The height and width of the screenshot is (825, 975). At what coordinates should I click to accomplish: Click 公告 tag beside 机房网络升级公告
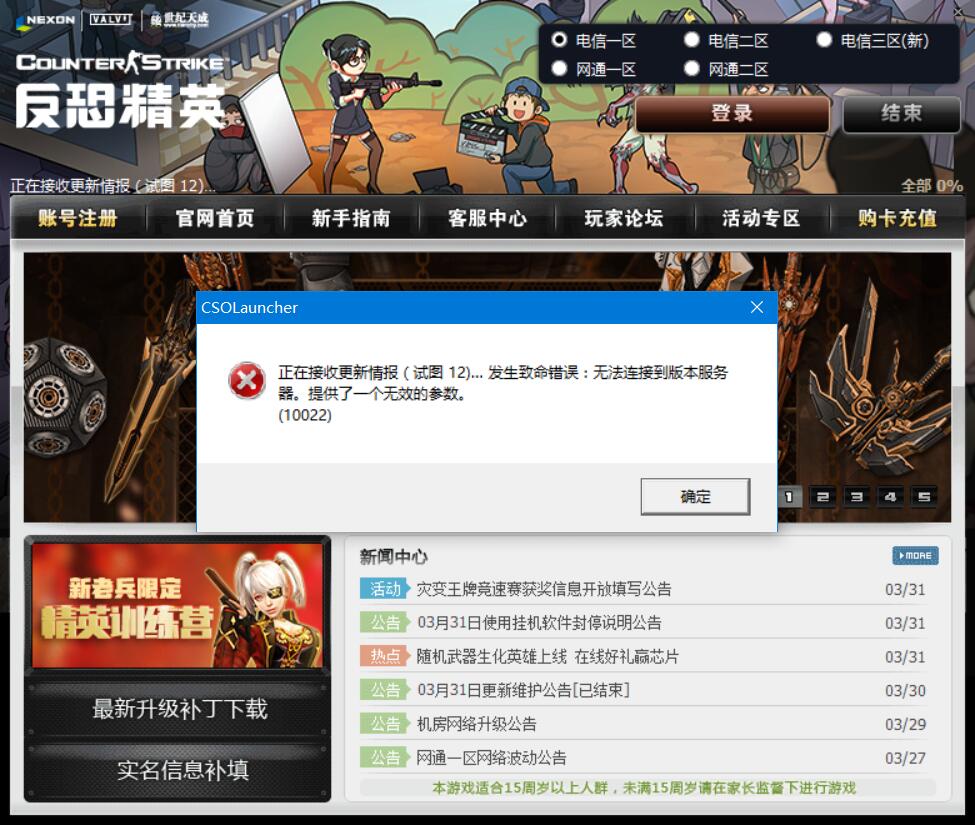(385, 724)
